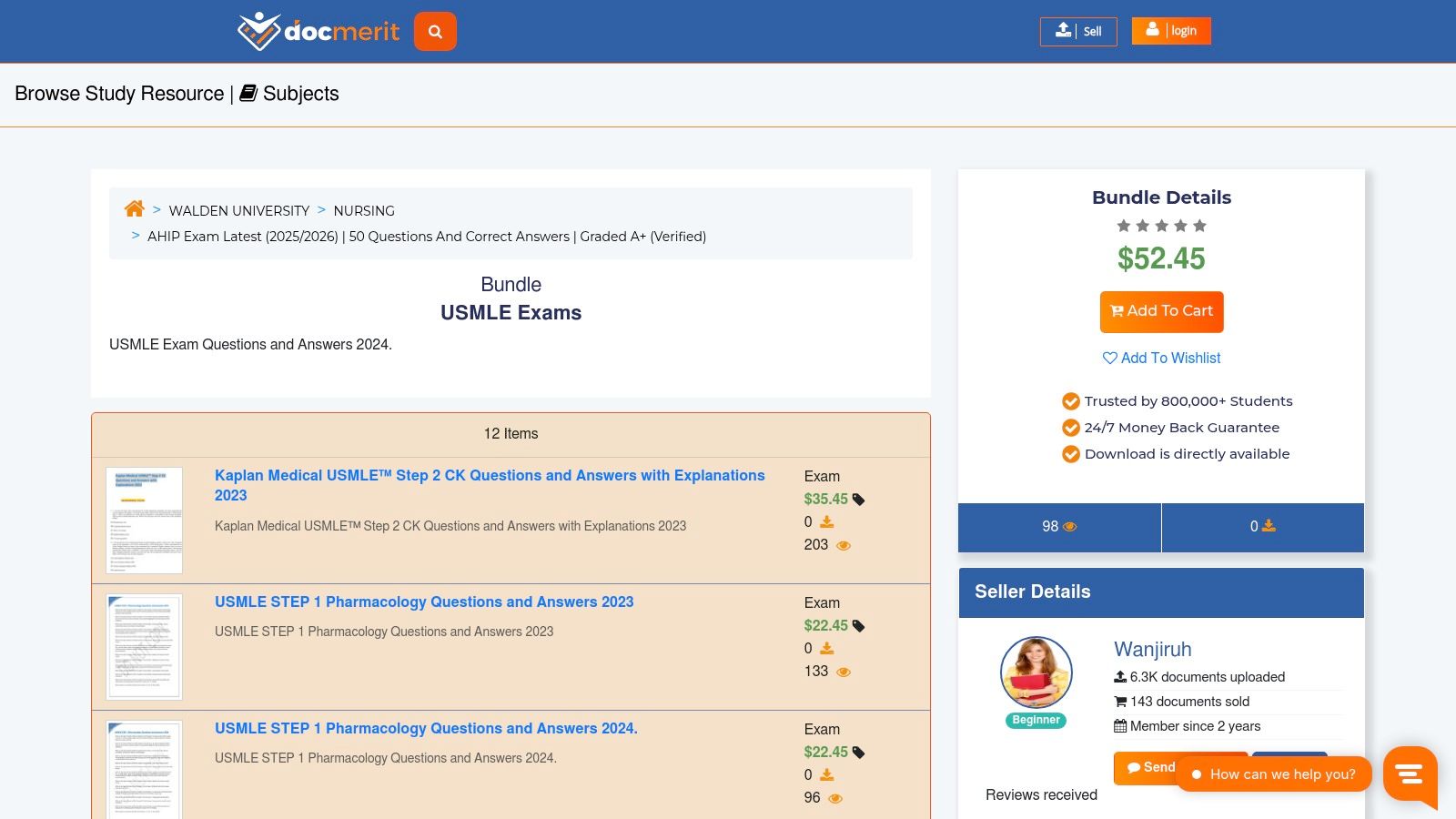Click the wishlist heart icon
This screenshot has height=819, width=1456.
[x=1110, y=358]
